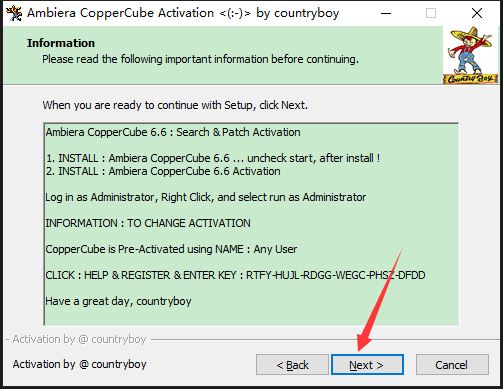Minimize the Activation window
503x389 pixels.
[386, 13]
